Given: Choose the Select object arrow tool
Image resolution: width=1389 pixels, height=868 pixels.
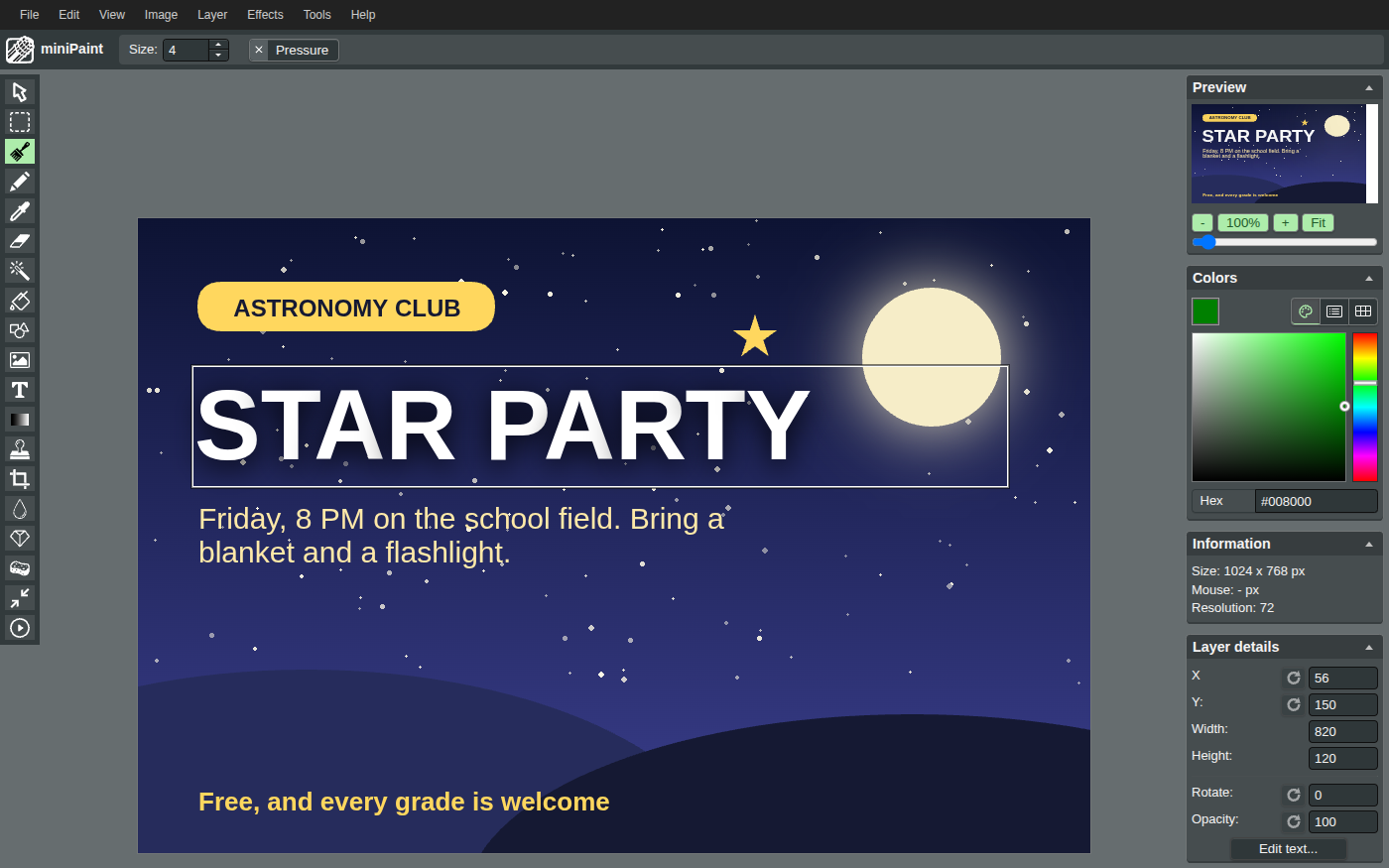Looking at the screenshot, I should [x=20, y=92].
